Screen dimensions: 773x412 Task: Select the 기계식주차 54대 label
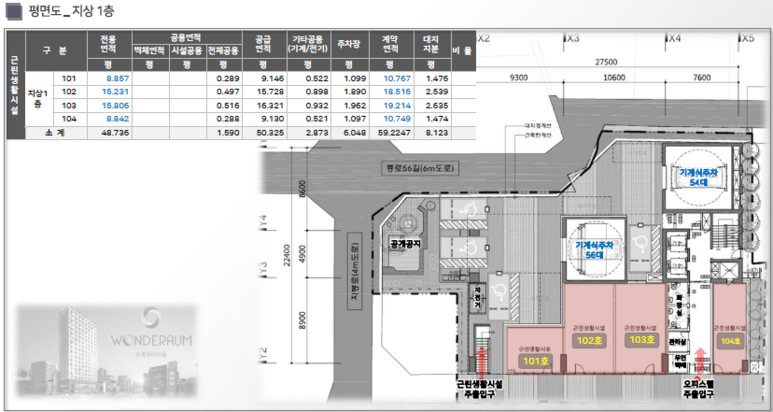tap(698, 178)
